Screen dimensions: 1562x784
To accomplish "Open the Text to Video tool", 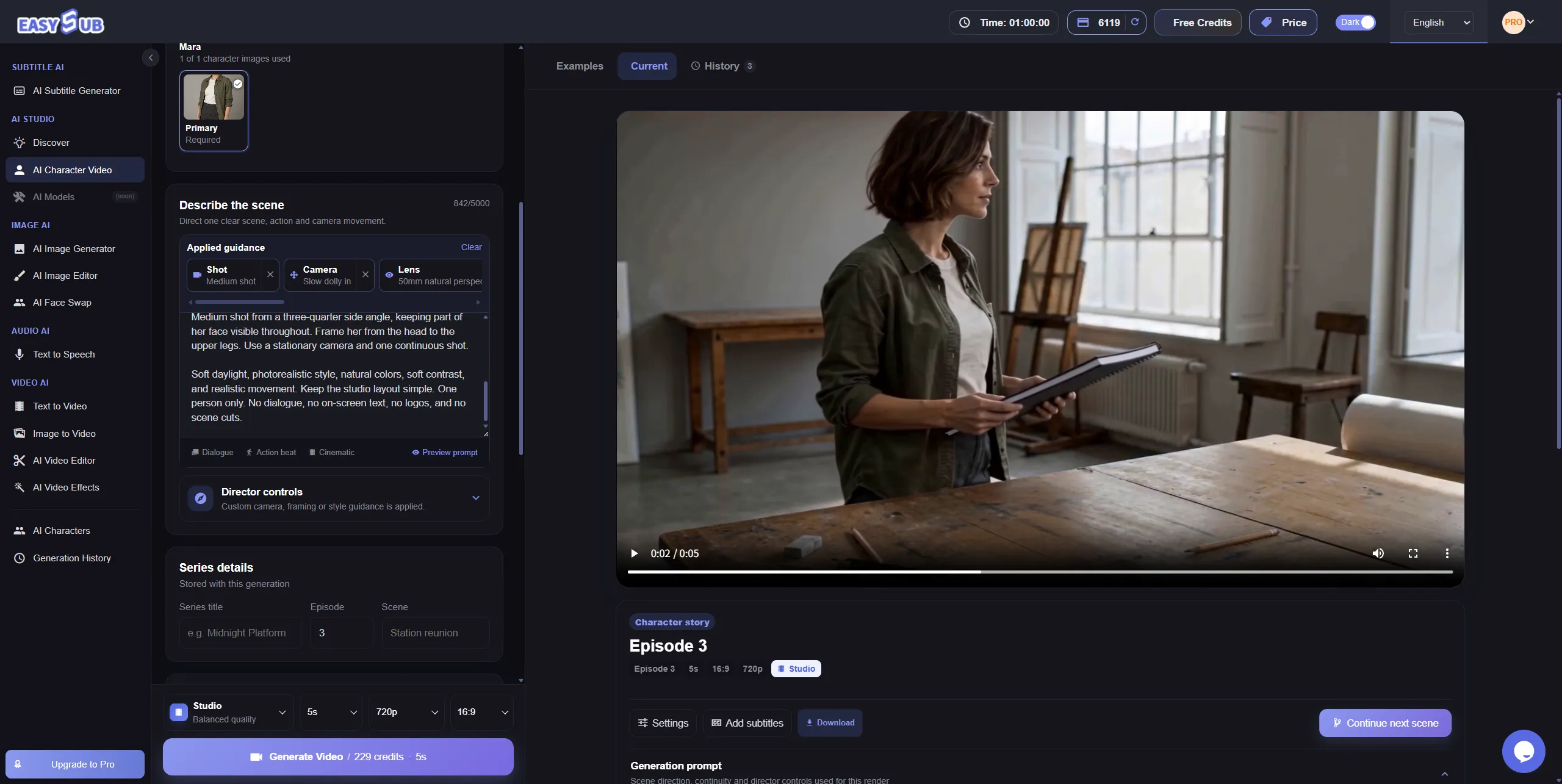I will point(75,406).
